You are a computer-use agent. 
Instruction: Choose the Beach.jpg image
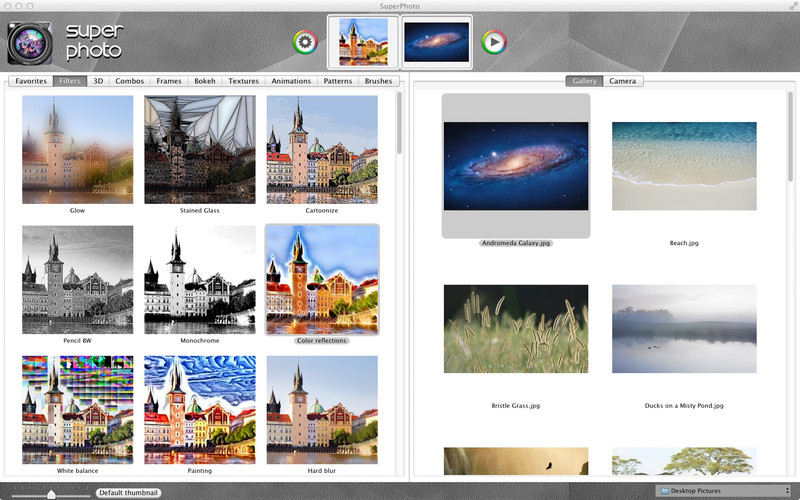(684, 166)
